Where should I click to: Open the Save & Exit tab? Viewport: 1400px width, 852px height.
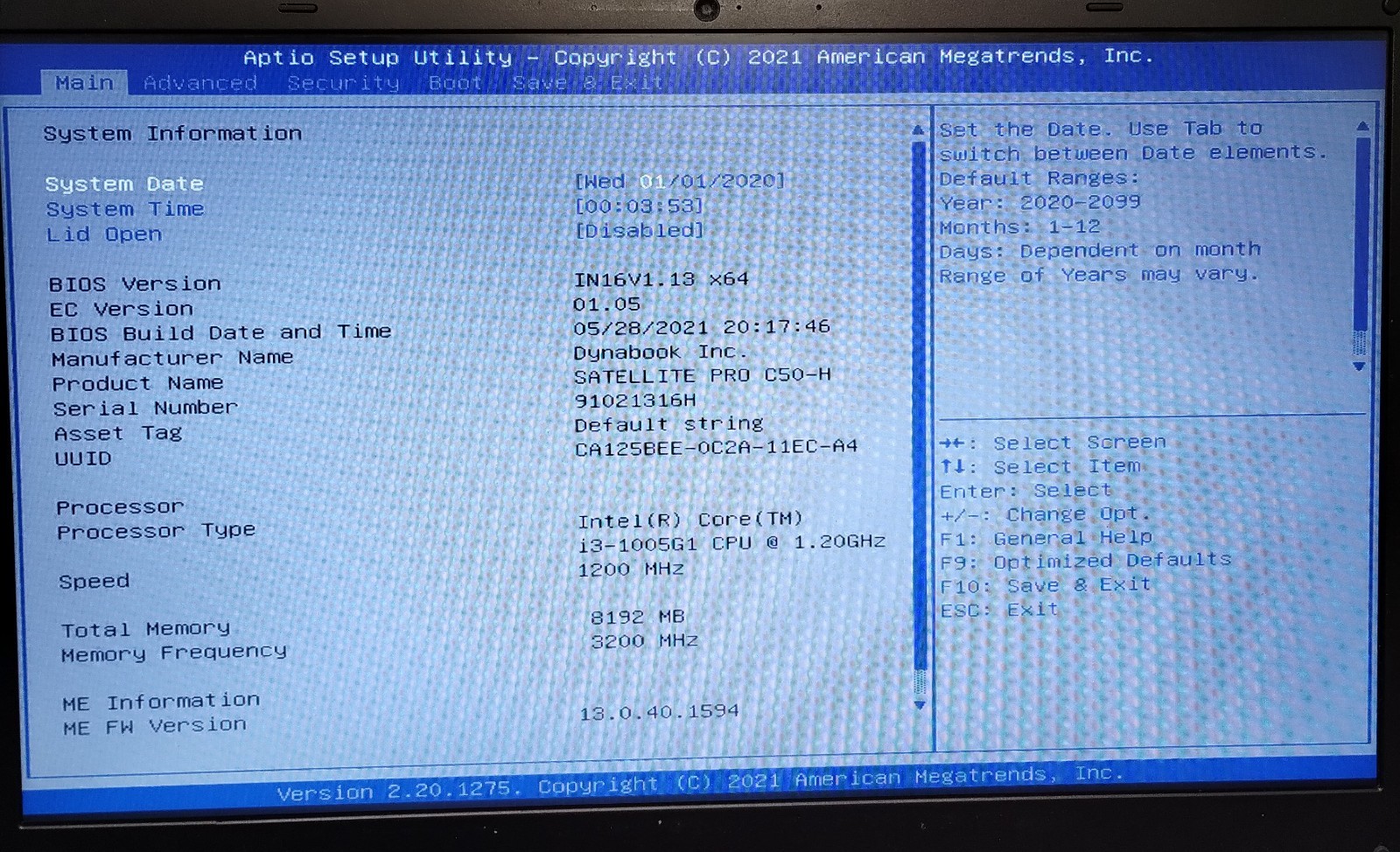[587, 83]
